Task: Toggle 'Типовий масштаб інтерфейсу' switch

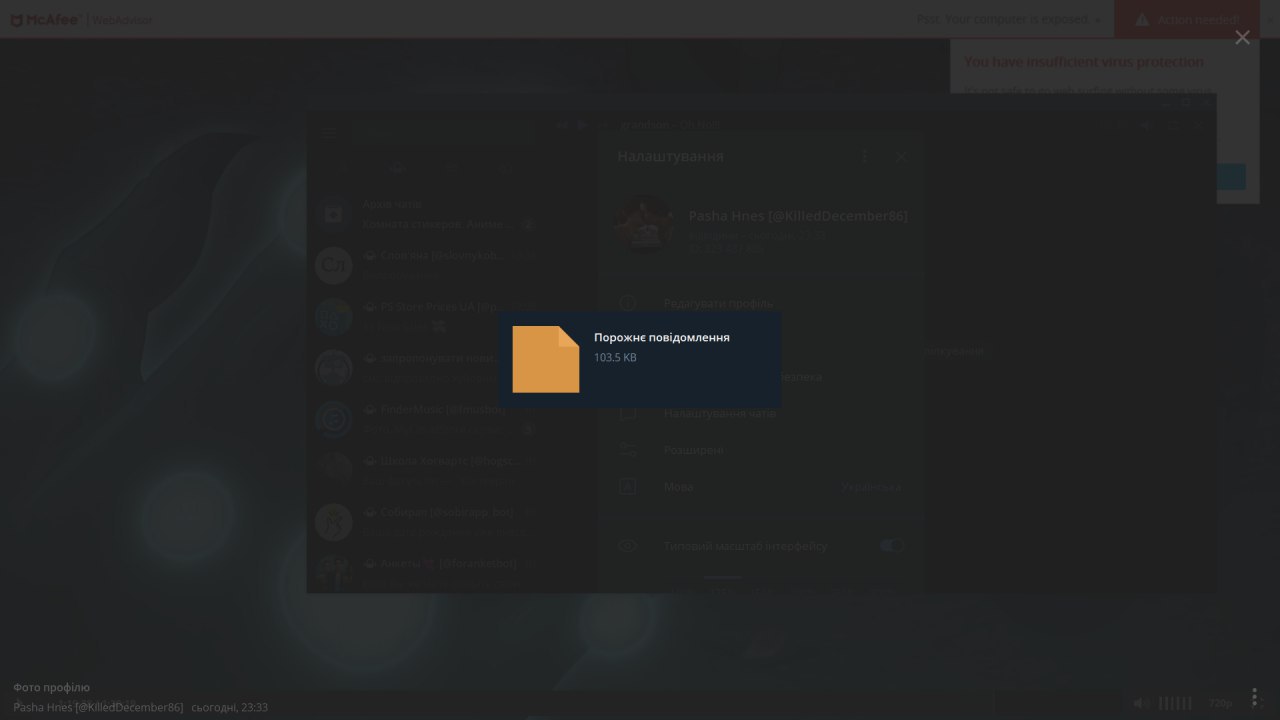Action: coord(892,545)
